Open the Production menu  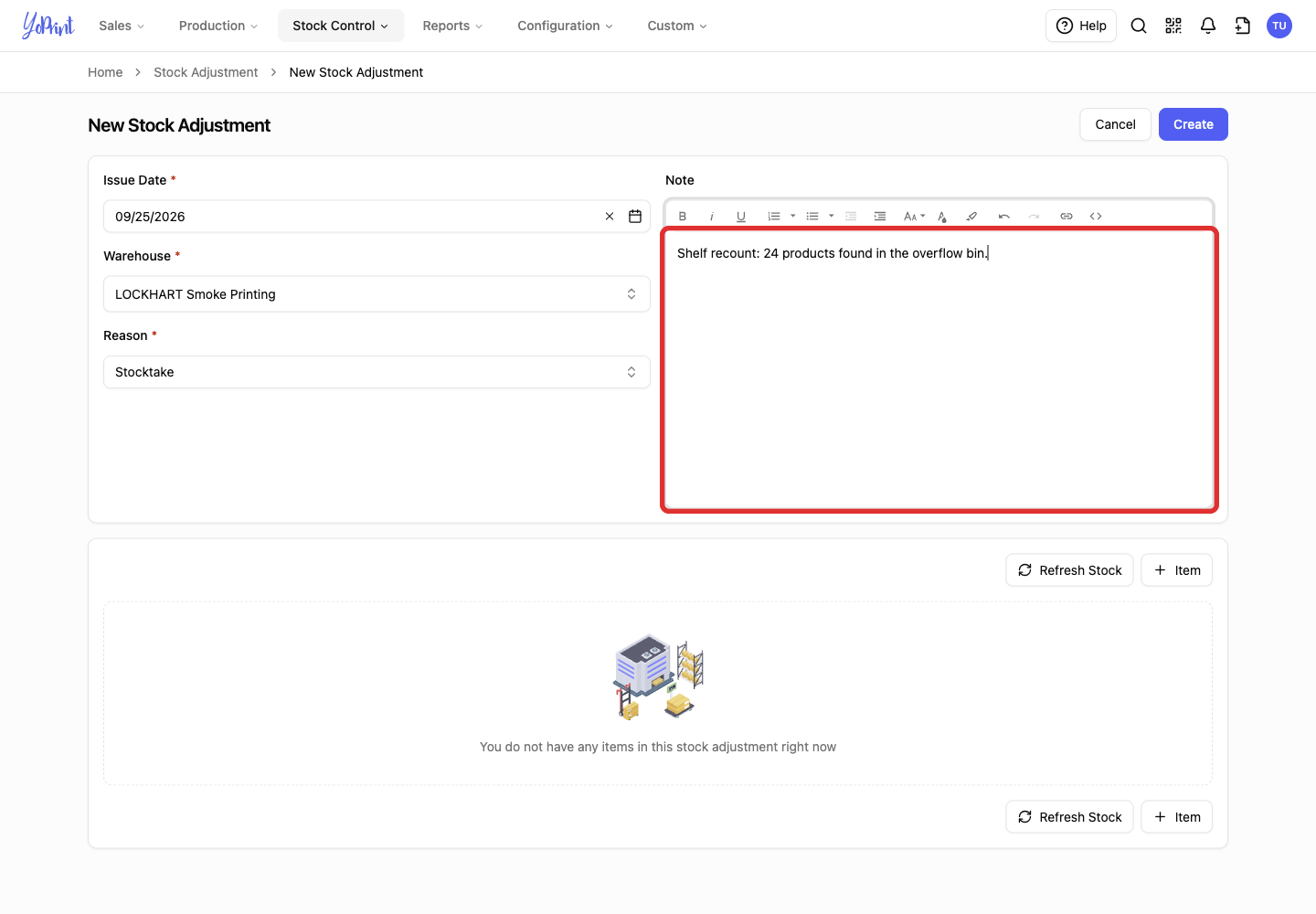pos(218,26)
